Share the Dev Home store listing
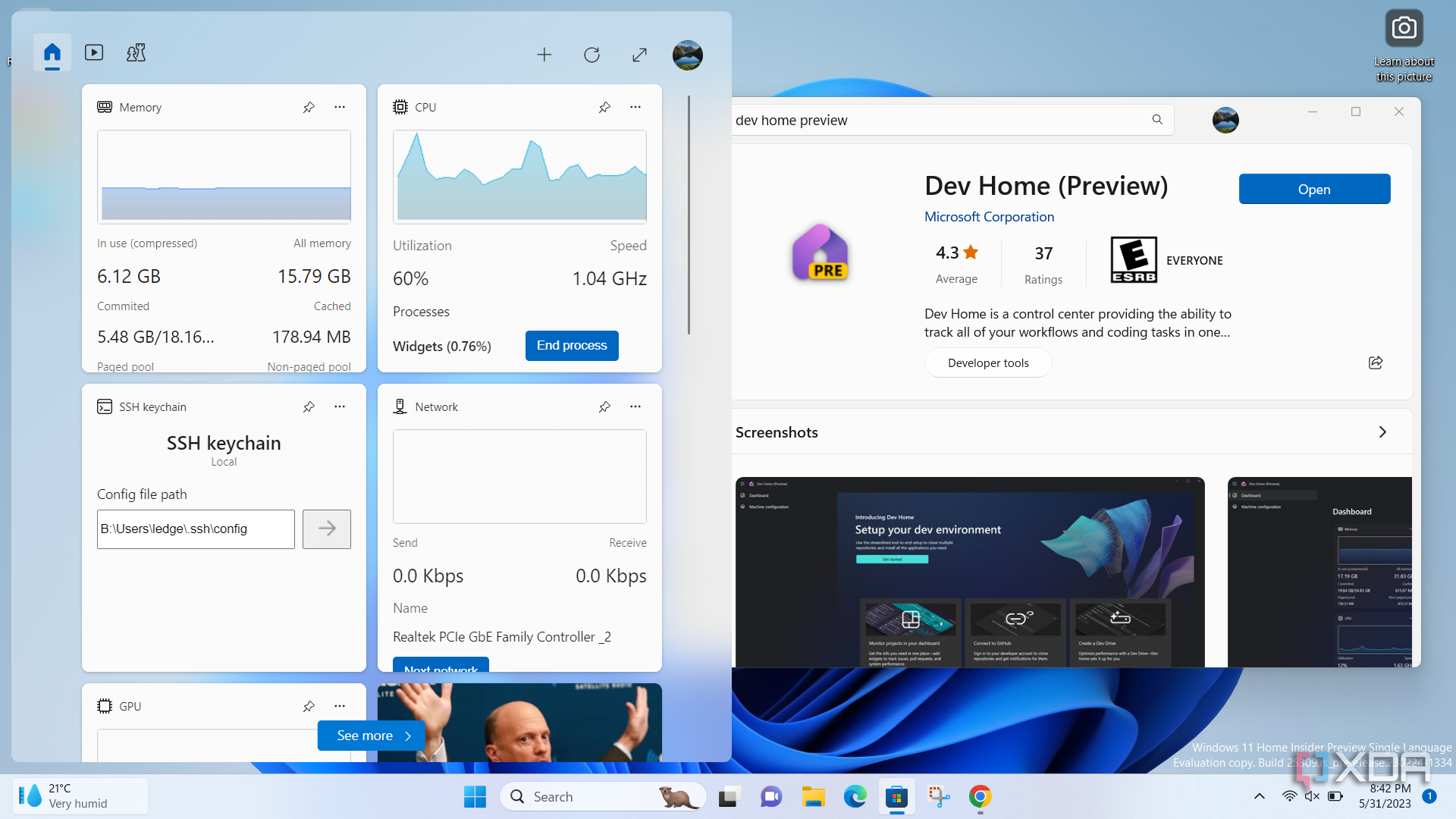1456x819 pixels. pos(1376,362)
